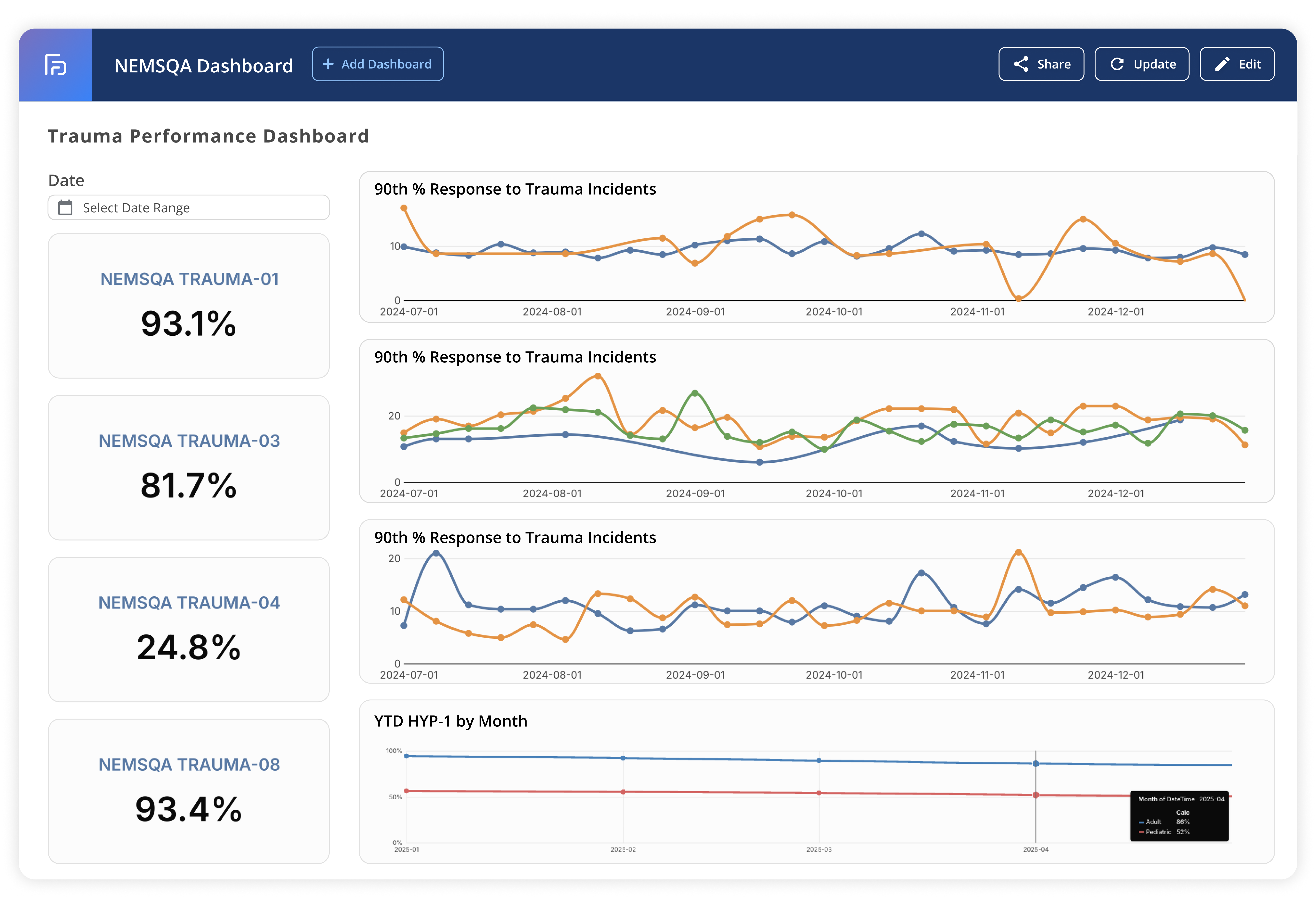Click the YTD HYP-1 by Month chart title
1316x908 pixels.
click(450, 721)
